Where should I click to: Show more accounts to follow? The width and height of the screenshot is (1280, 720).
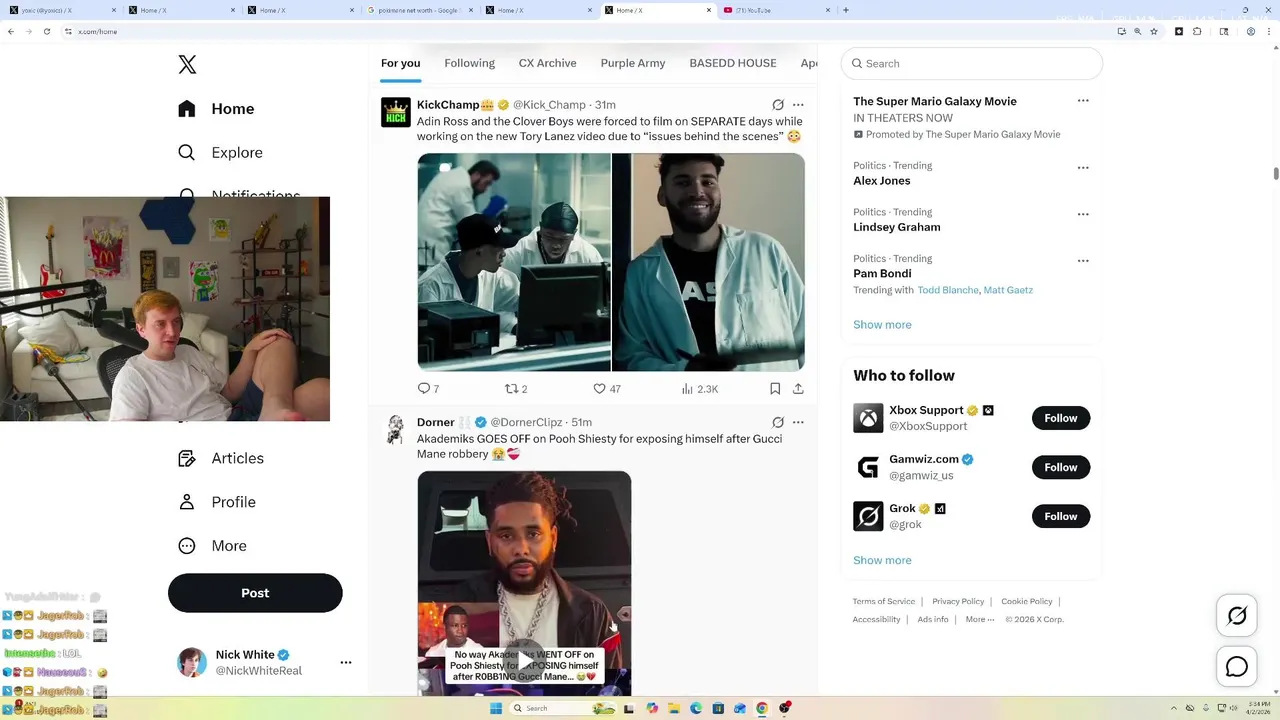[x=882, y=561]
